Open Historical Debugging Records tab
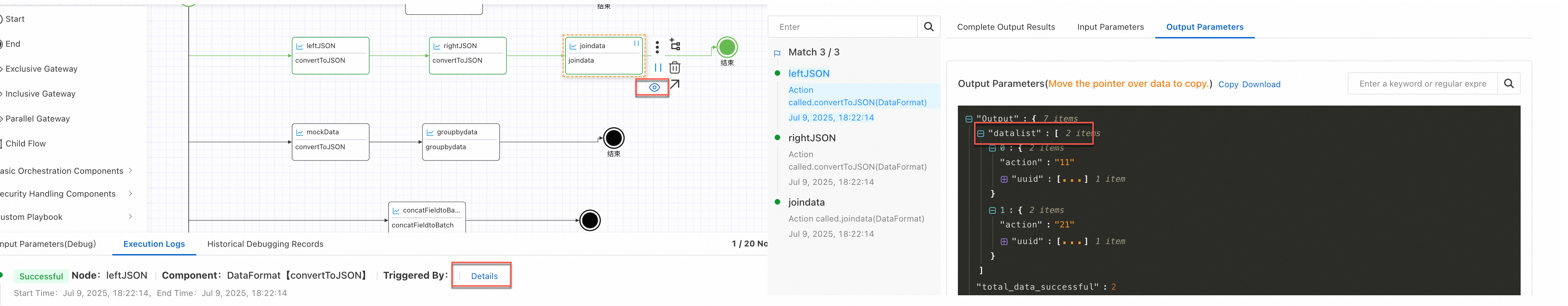This screenshot has height=306, width=1568. coord(265,244)
